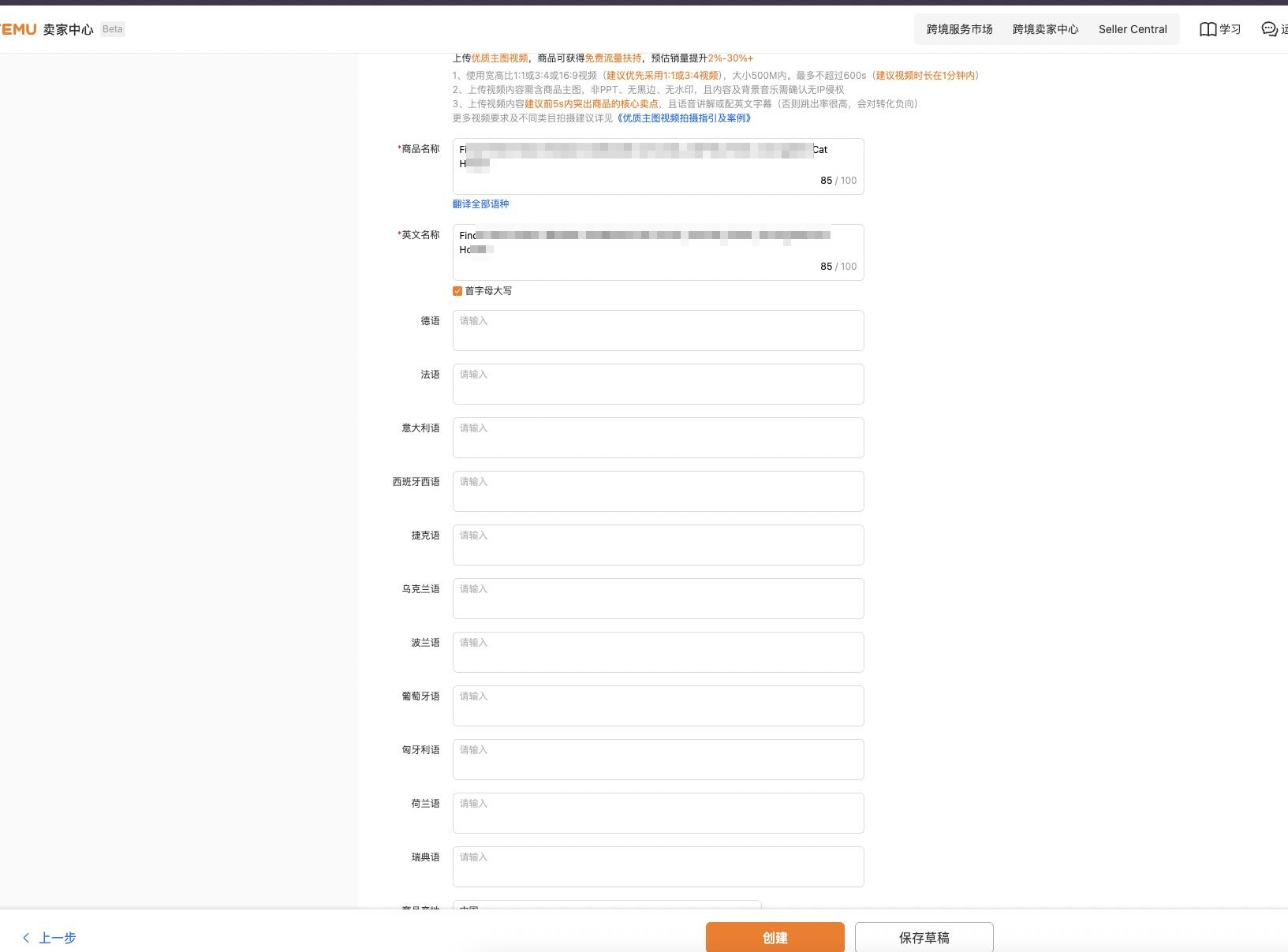Select the Seller Central tab
The width and height of the screenshot is (1288, 952).
[1132, 29]
